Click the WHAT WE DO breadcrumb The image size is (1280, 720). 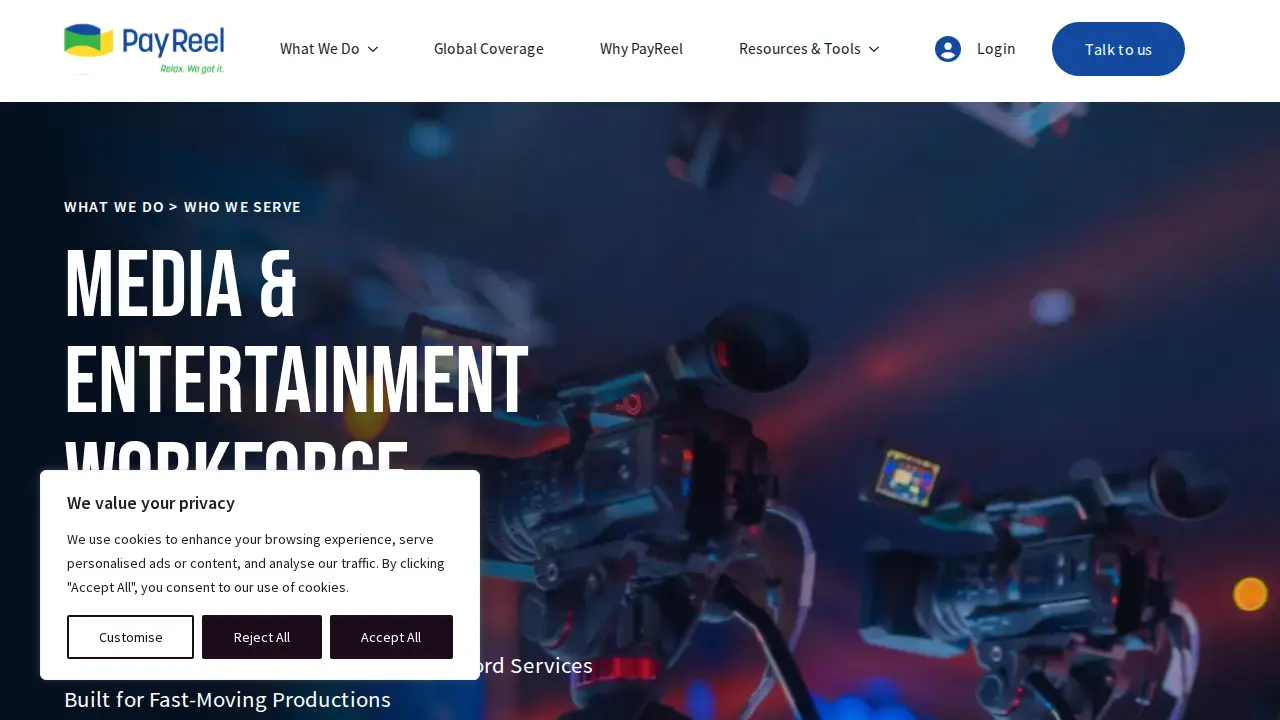point(114,207)
